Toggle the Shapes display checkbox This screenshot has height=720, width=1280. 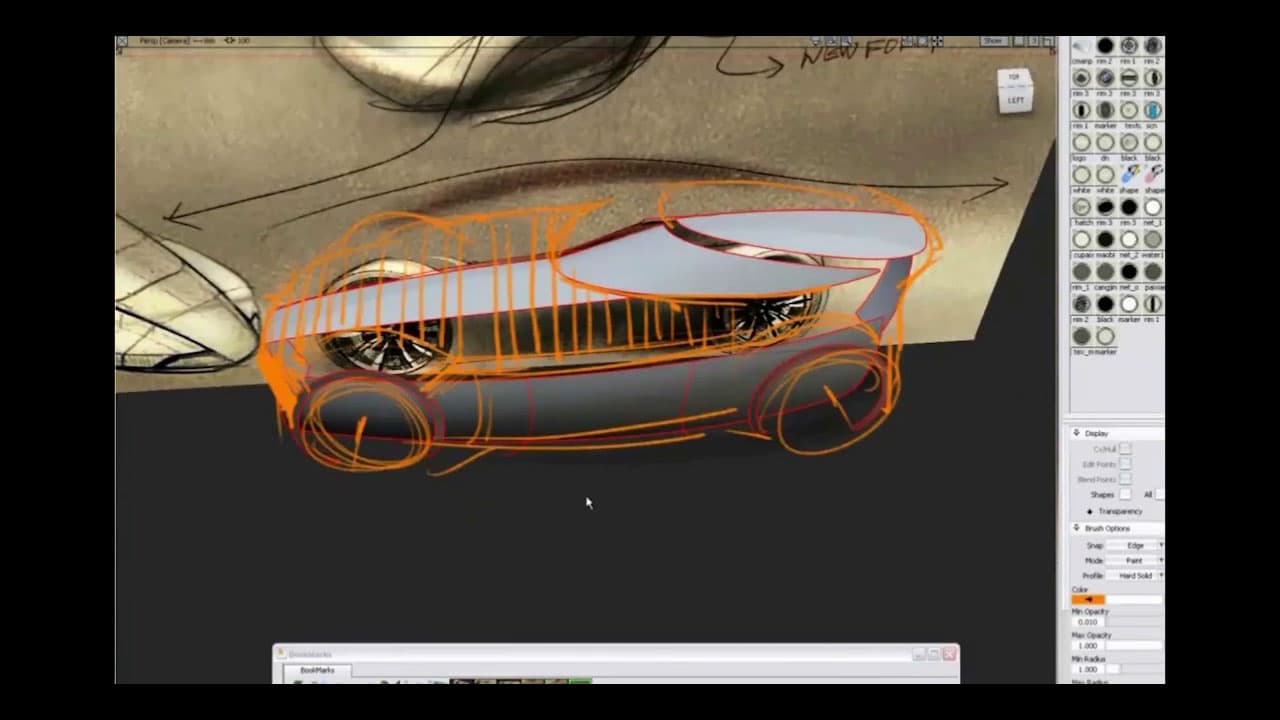pos(1127,493)
